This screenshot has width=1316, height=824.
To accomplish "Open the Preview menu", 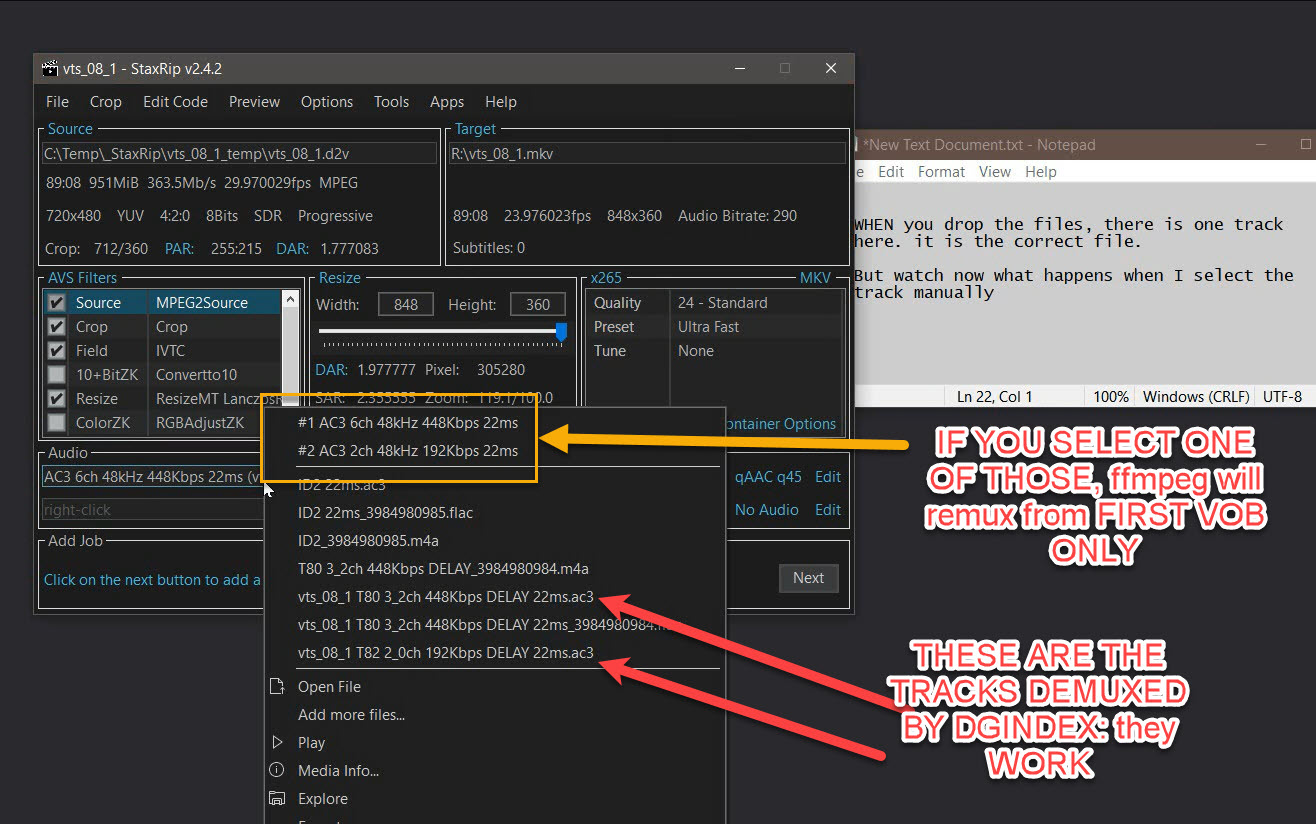I will tap(254, 102).
